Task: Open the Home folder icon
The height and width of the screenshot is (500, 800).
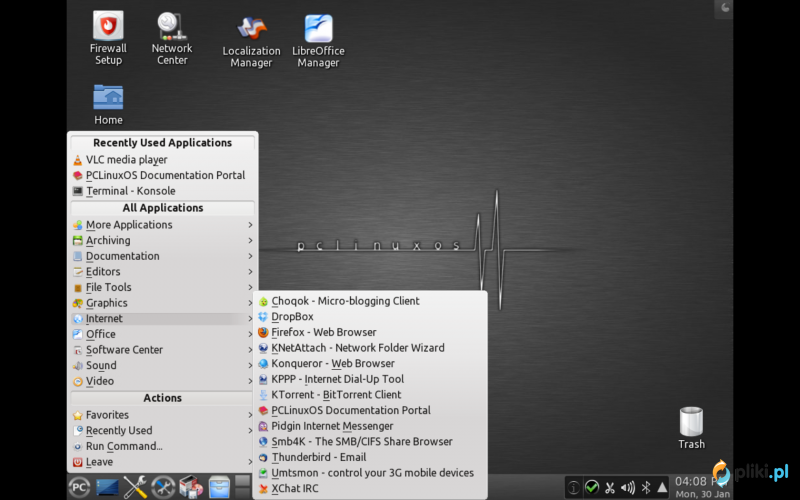Action: (108, 105)
